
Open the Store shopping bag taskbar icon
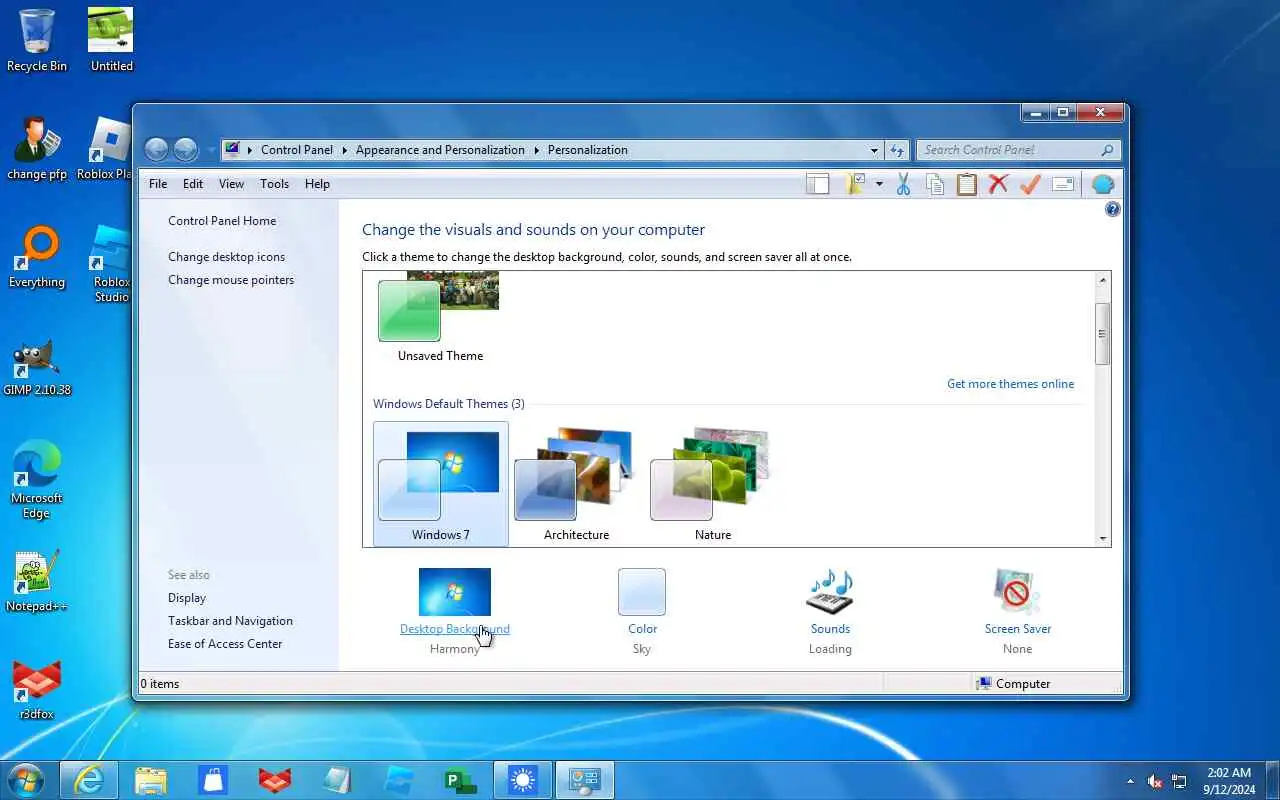[213, 780]
